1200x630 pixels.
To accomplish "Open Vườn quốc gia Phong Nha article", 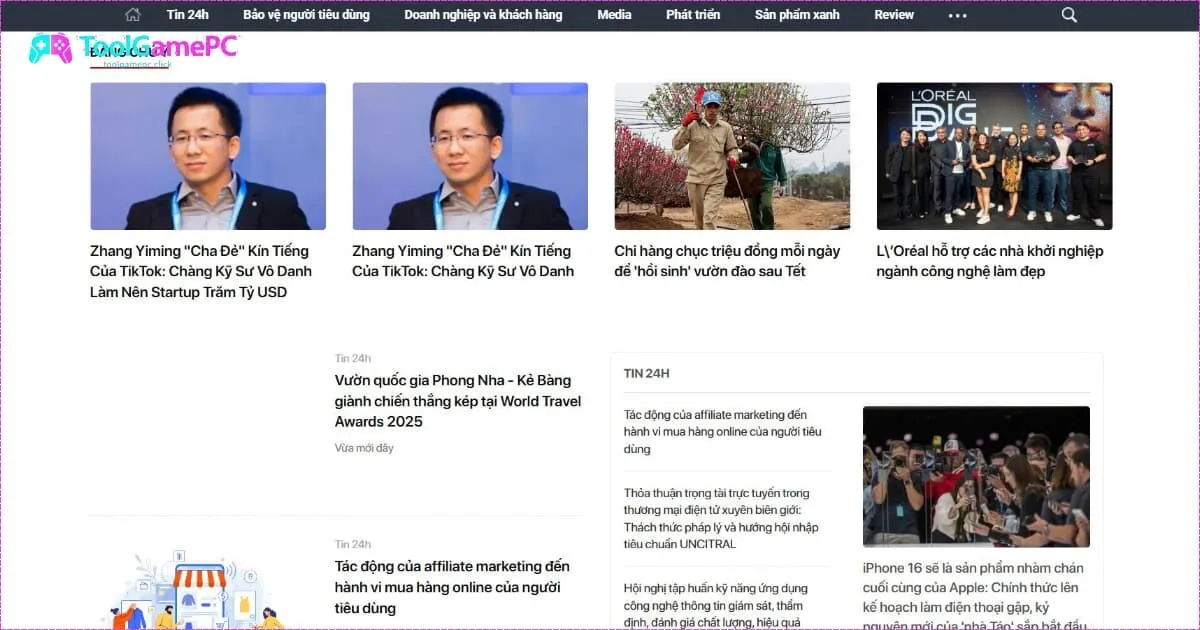I will (x=453, y=400).
